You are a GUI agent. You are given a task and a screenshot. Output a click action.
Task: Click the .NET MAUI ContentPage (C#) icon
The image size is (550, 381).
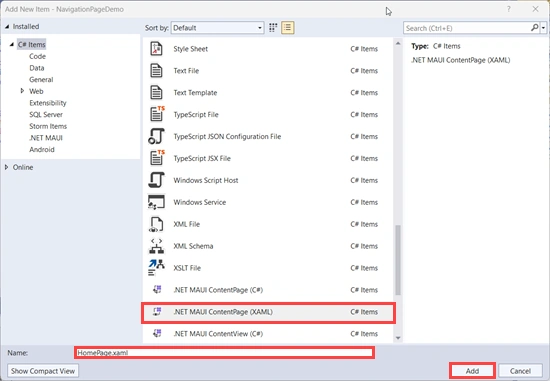click(x=157, y=289)
